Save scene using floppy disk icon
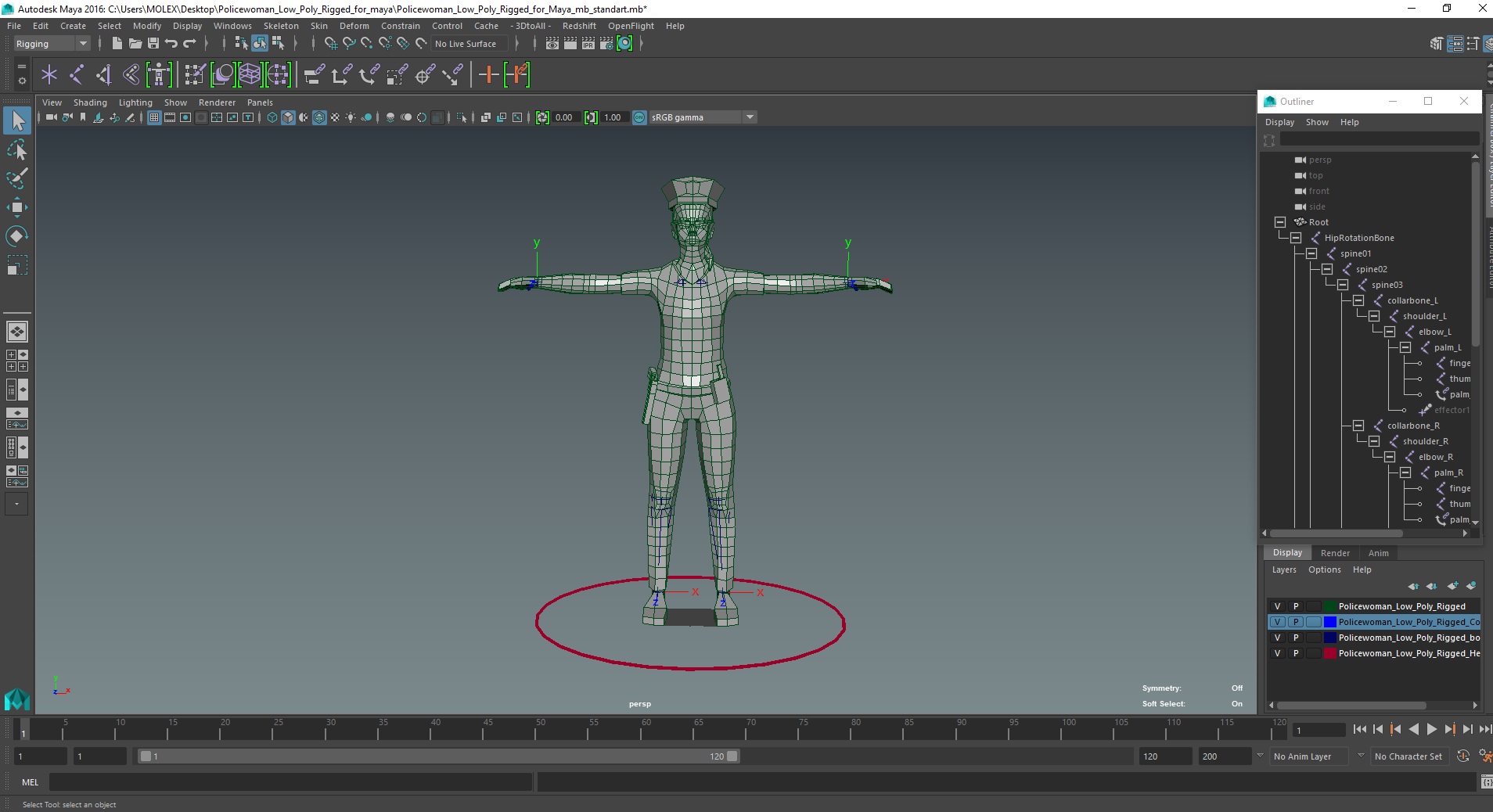1493x812 pixels. coord(153,44)
